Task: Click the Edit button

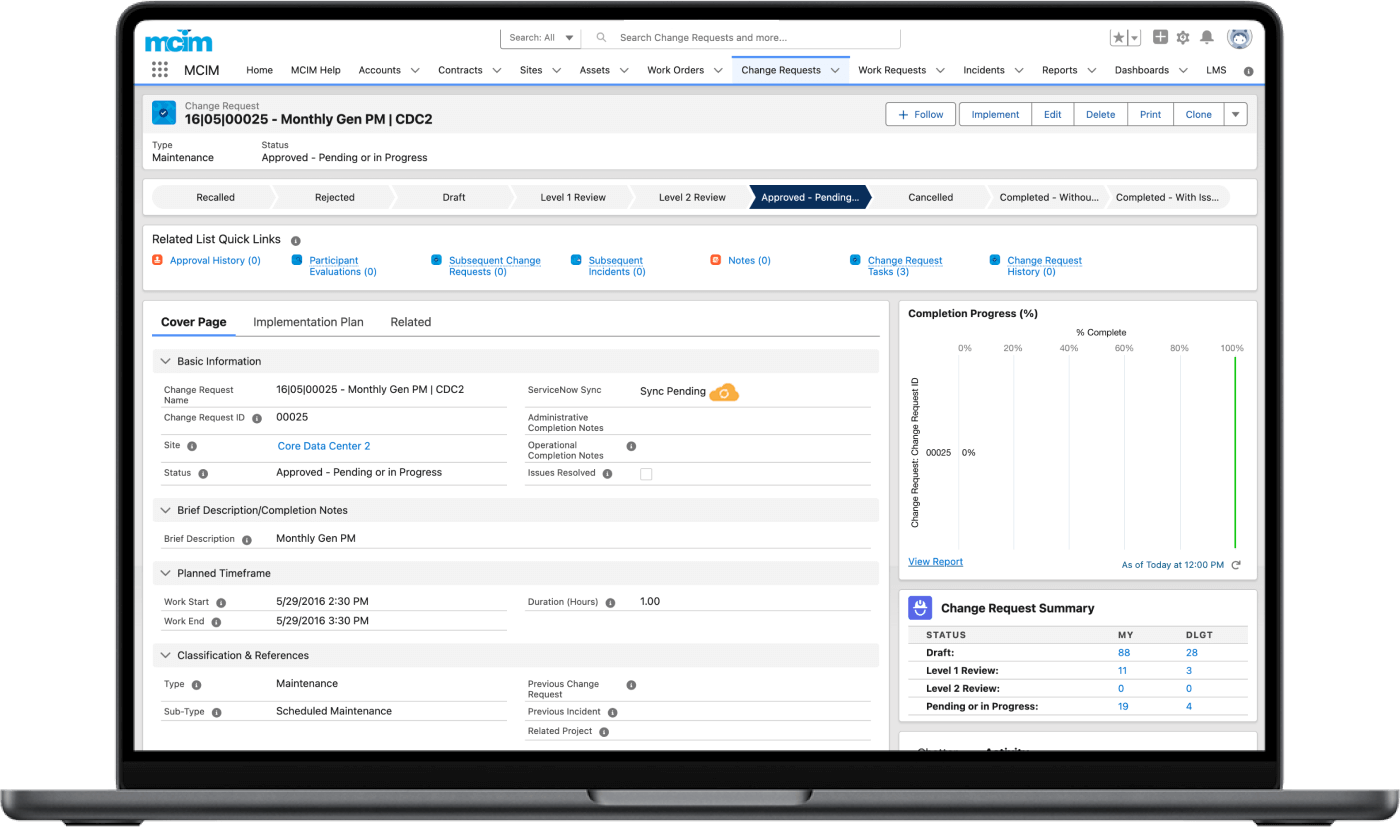Action: (1053, 114)
